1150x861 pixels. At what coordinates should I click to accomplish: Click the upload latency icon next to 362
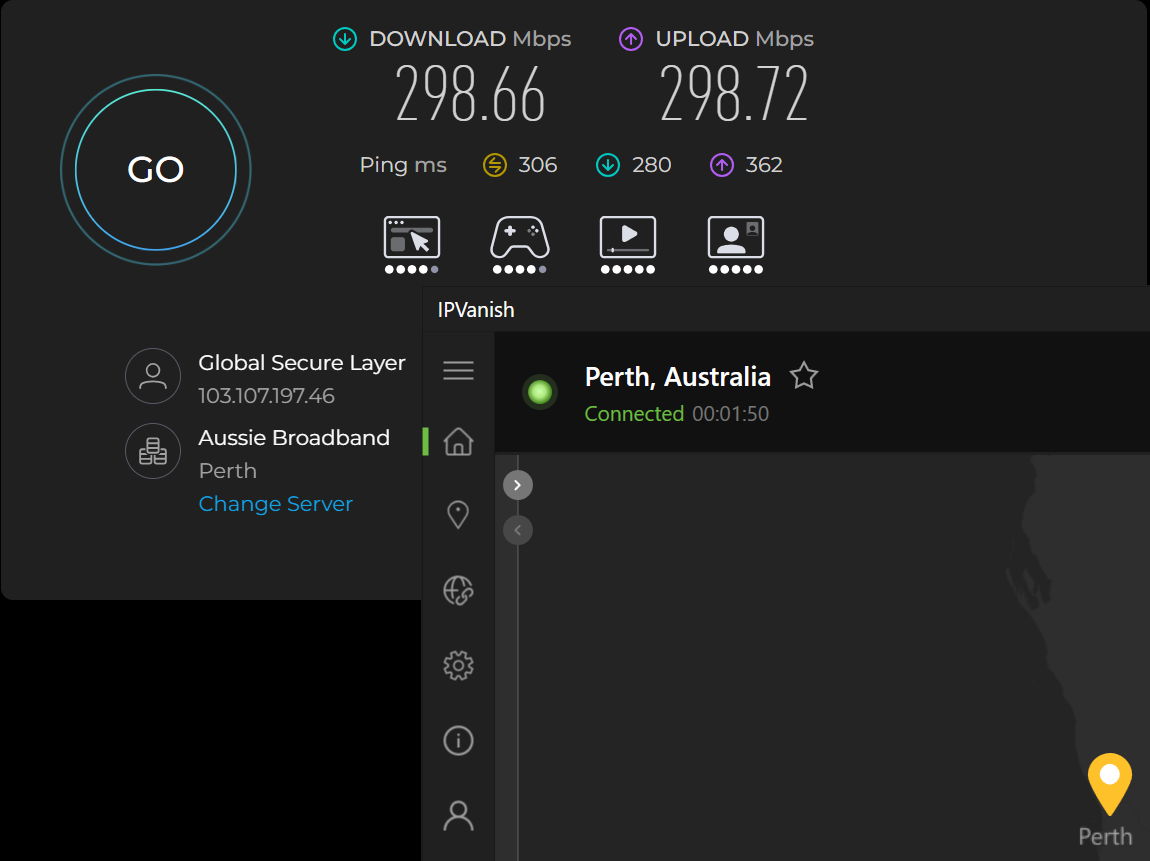point(722,165)
